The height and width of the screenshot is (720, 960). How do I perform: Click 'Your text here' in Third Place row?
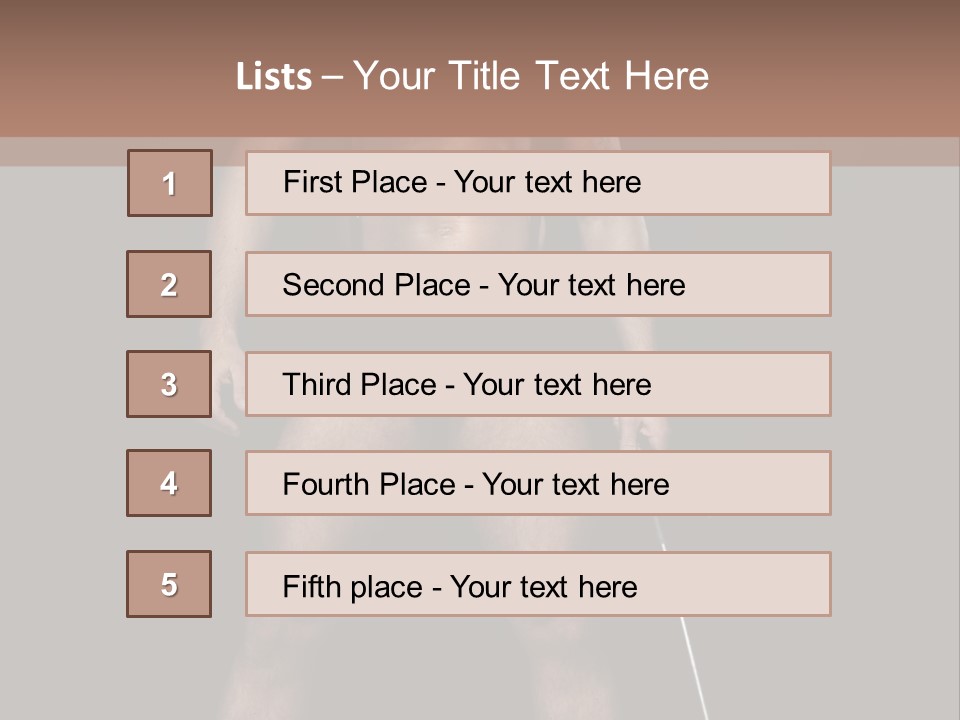(x=558, y=385)
